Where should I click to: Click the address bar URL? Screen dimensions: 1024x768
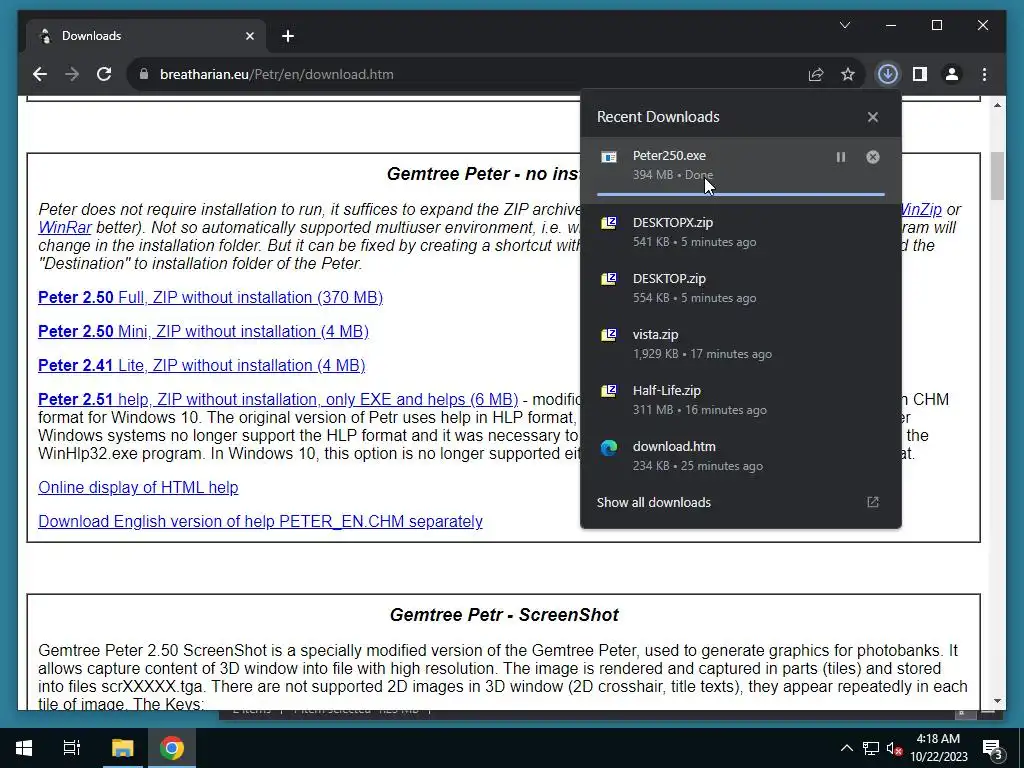(x=277, y=74)
